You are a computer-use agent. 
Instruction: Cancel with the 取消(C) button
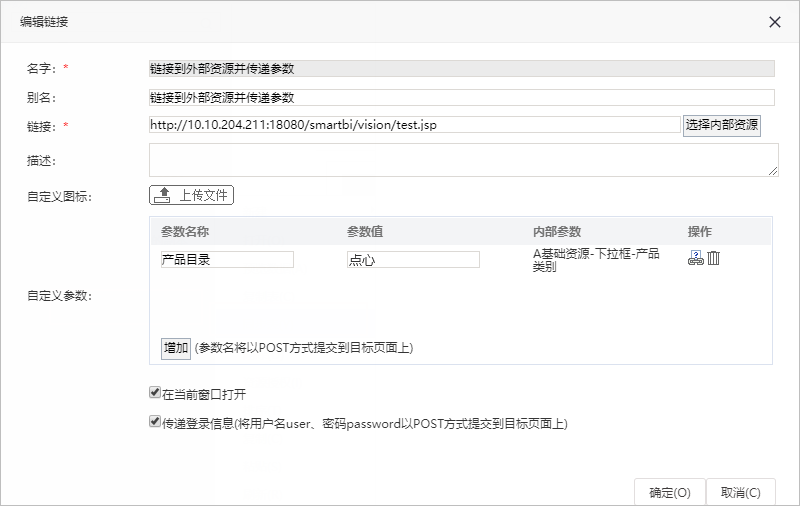[740, 492]
